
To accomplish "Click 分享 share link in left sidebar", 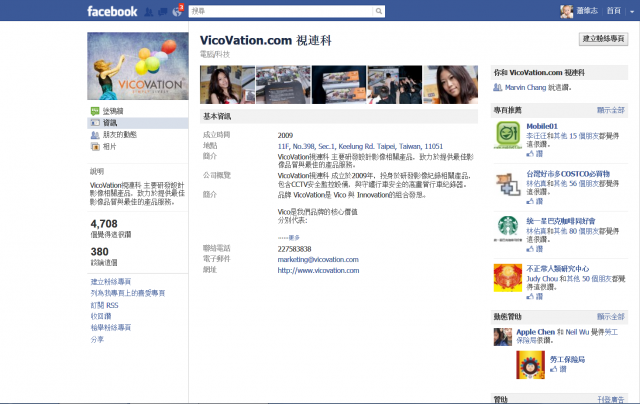I will (x=97, y=340).
